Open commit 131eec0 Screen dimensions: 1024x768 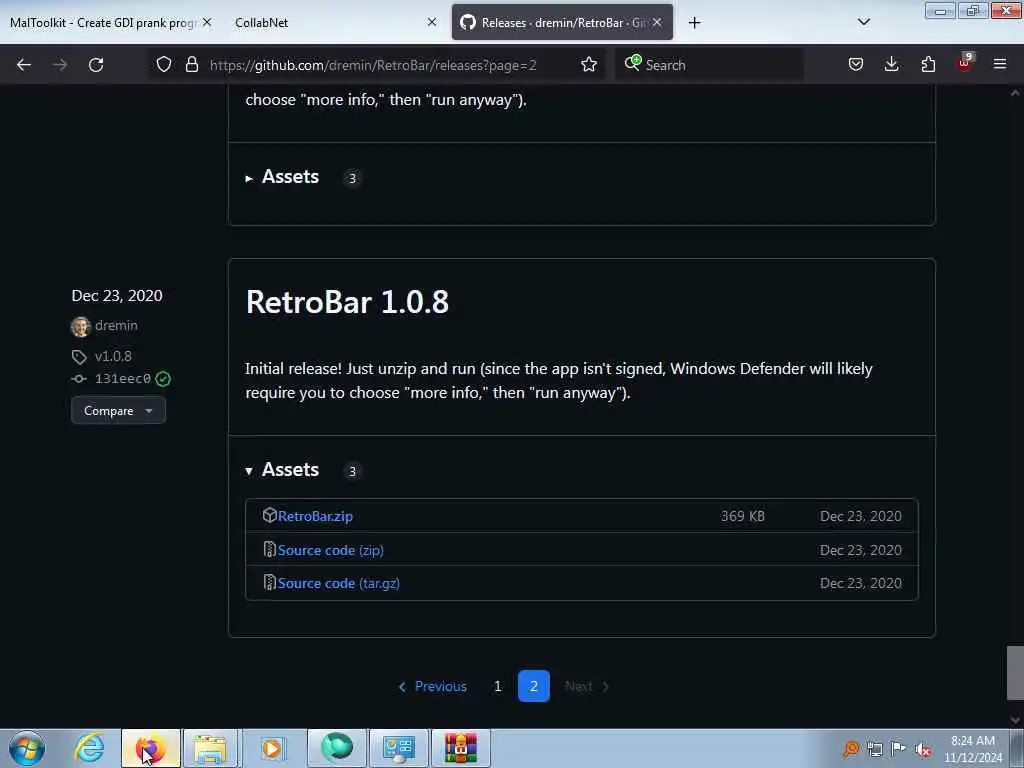(123, 379)
